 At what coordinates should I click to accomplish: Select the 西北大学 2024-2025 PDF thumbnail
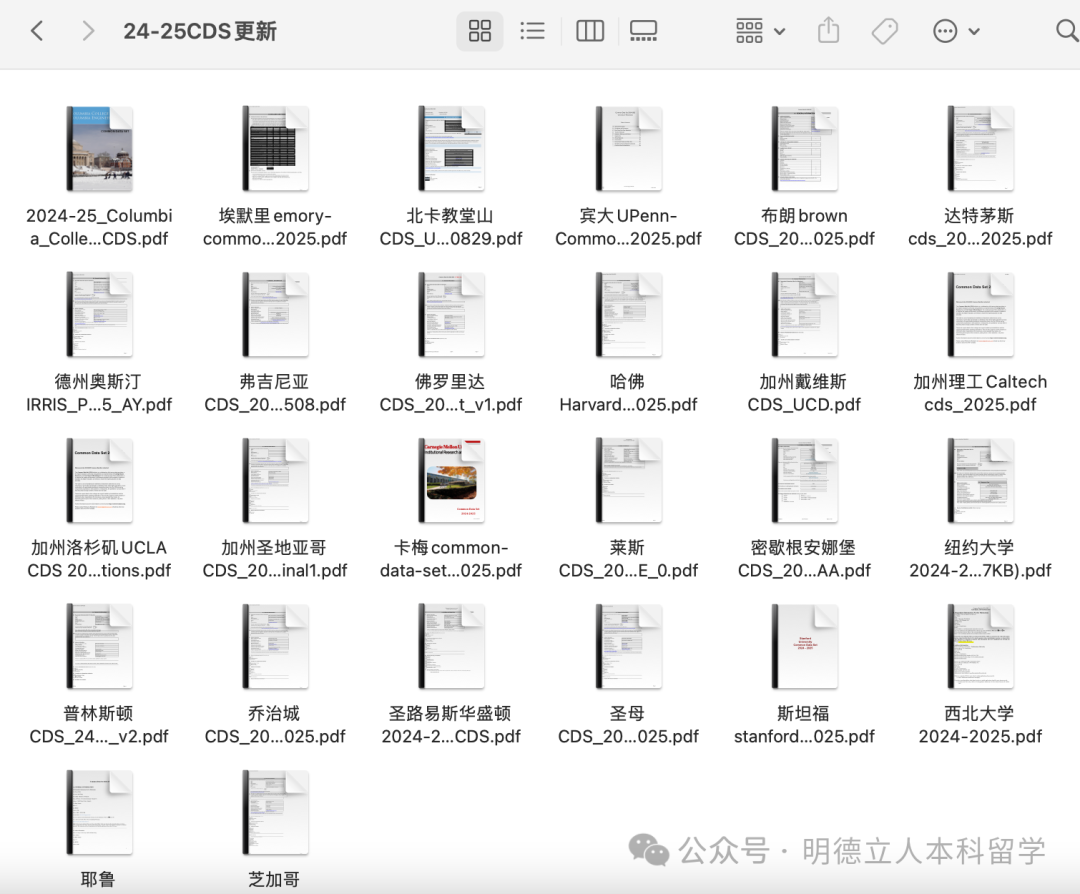point(980,647)
